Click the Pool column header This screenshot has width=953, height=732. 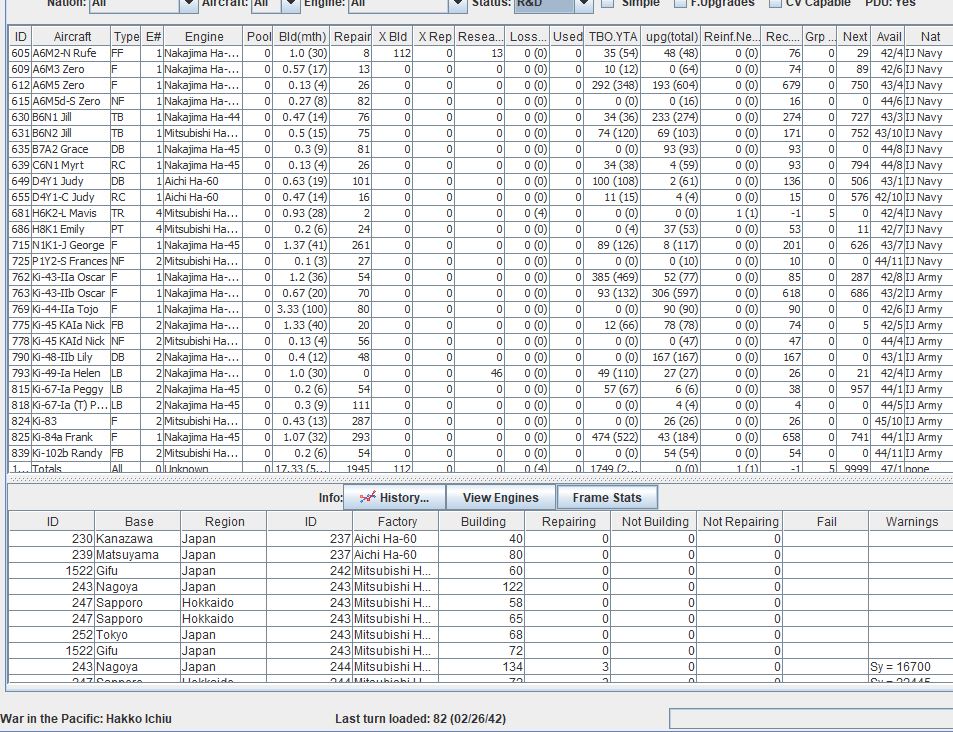[258, 36]
